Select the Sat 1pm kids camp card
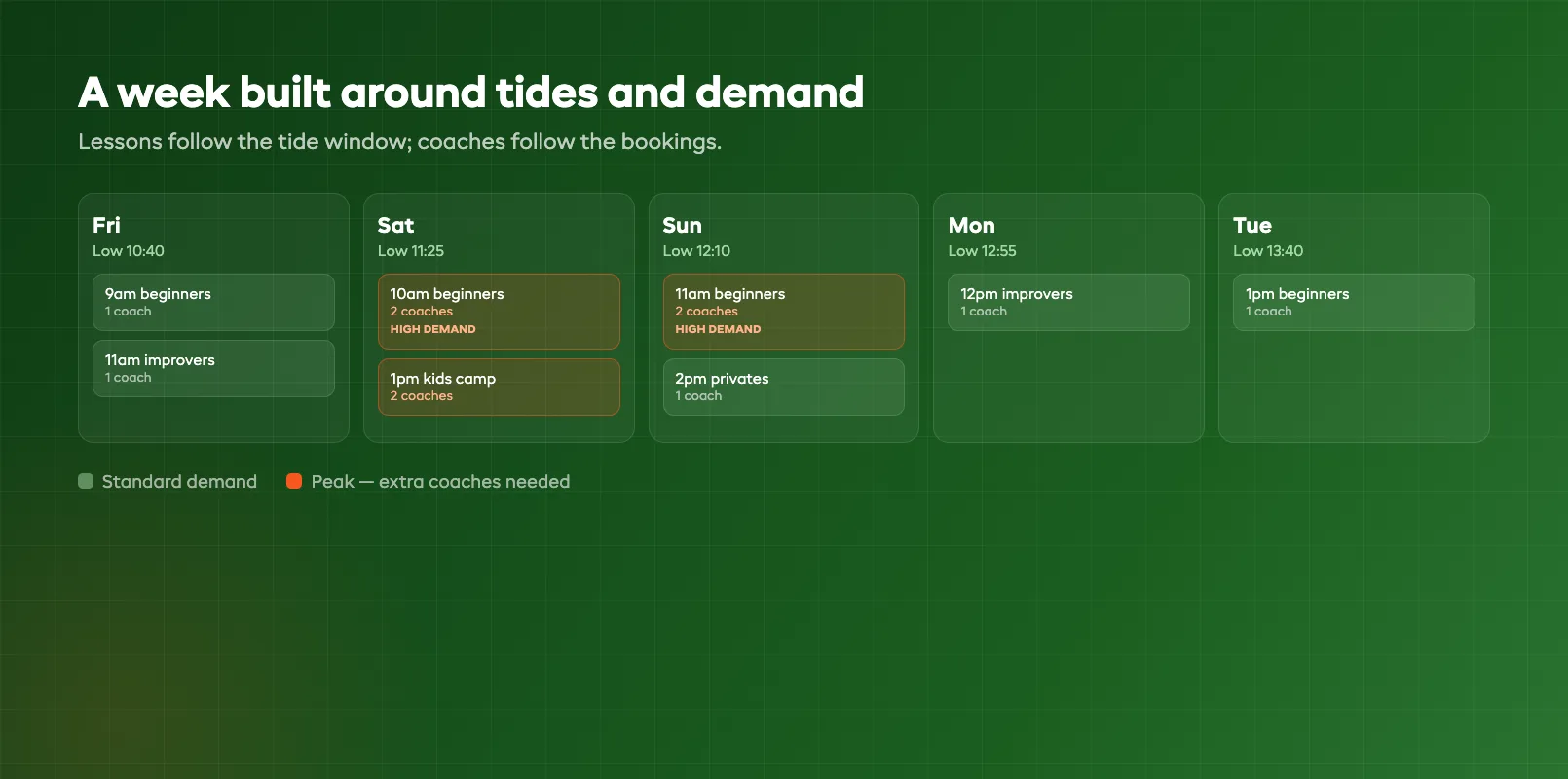This screenshot has height=779, width=1568. coord(499,387)
